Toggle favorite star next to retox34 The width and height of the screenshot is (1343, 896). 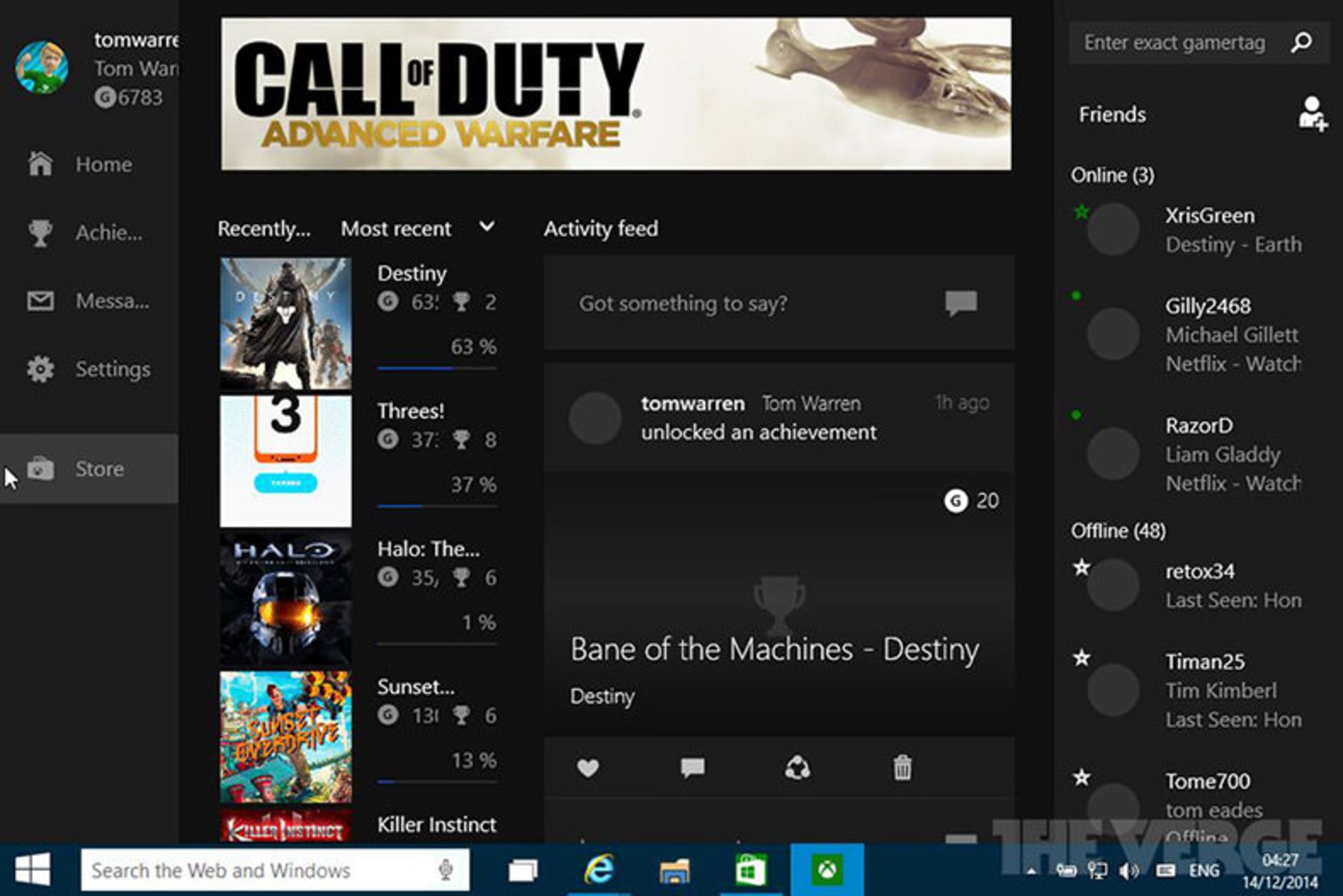[x=1081, y=567]
